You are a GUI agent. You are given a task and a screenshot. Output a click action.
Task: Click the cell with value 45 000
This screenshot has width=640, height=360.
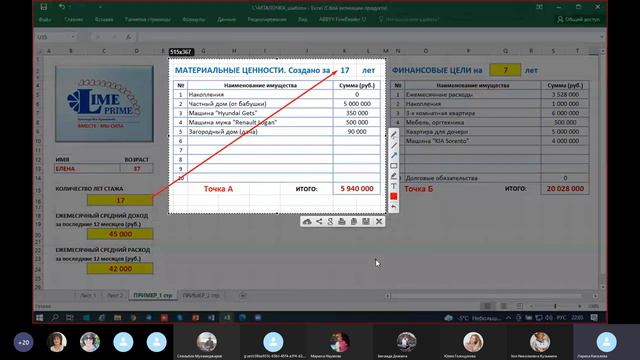pos(120,234)
